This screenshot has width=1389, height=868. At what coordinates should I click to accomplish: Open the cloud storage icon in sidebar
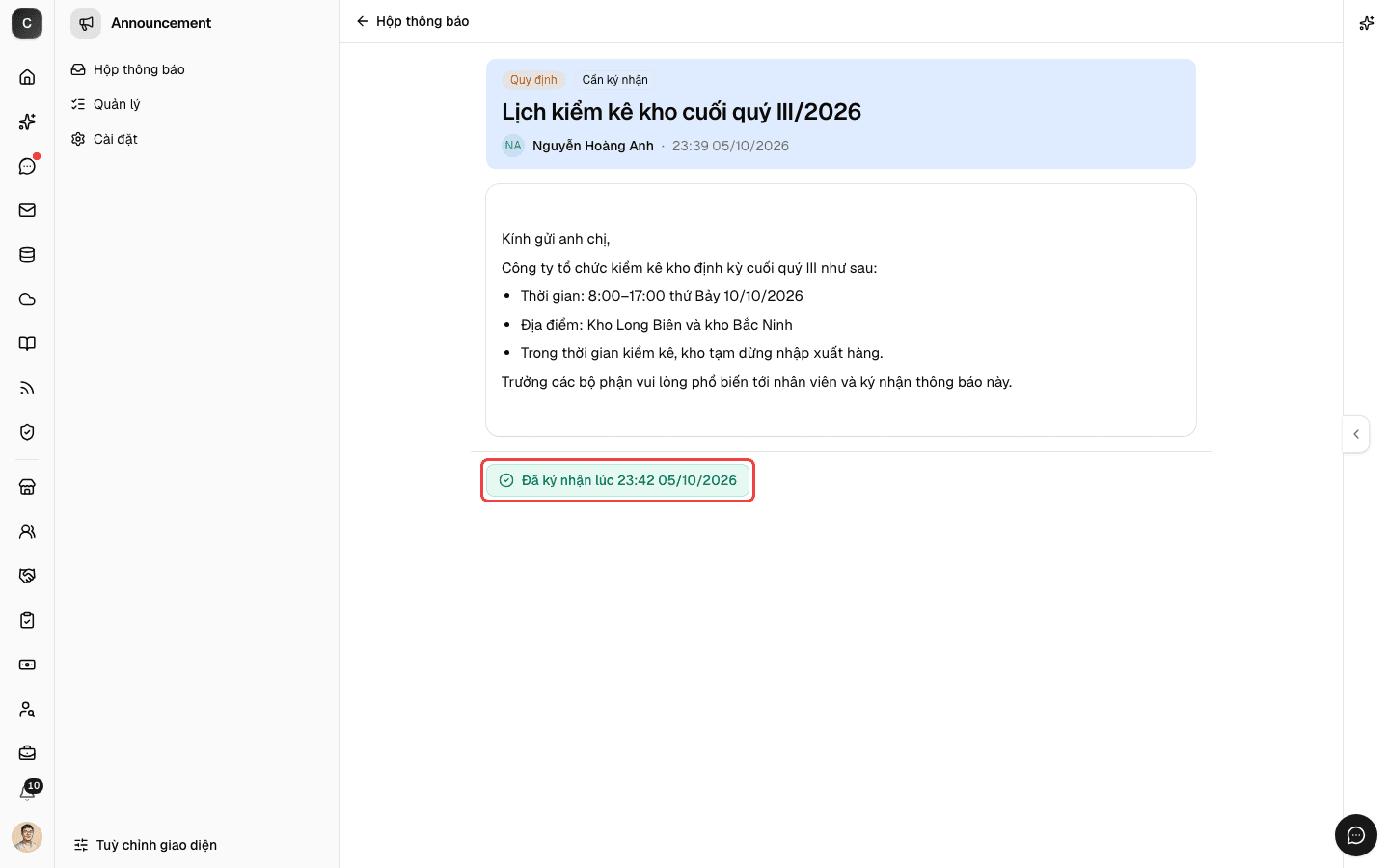27,299
